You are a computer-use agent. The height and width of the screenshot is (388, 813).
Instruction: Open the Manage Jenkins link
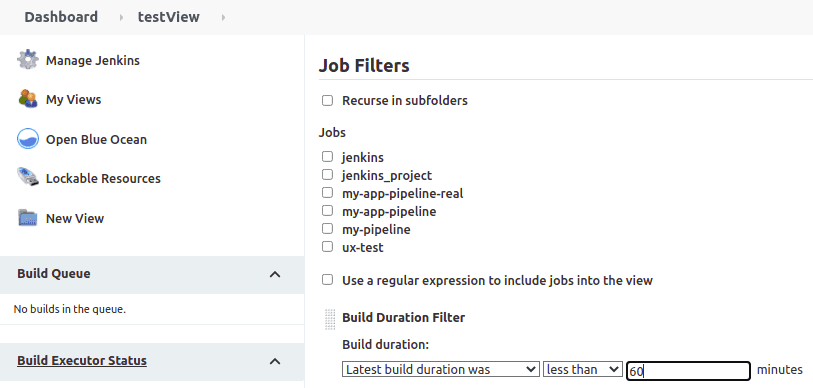tap(93, 61)
